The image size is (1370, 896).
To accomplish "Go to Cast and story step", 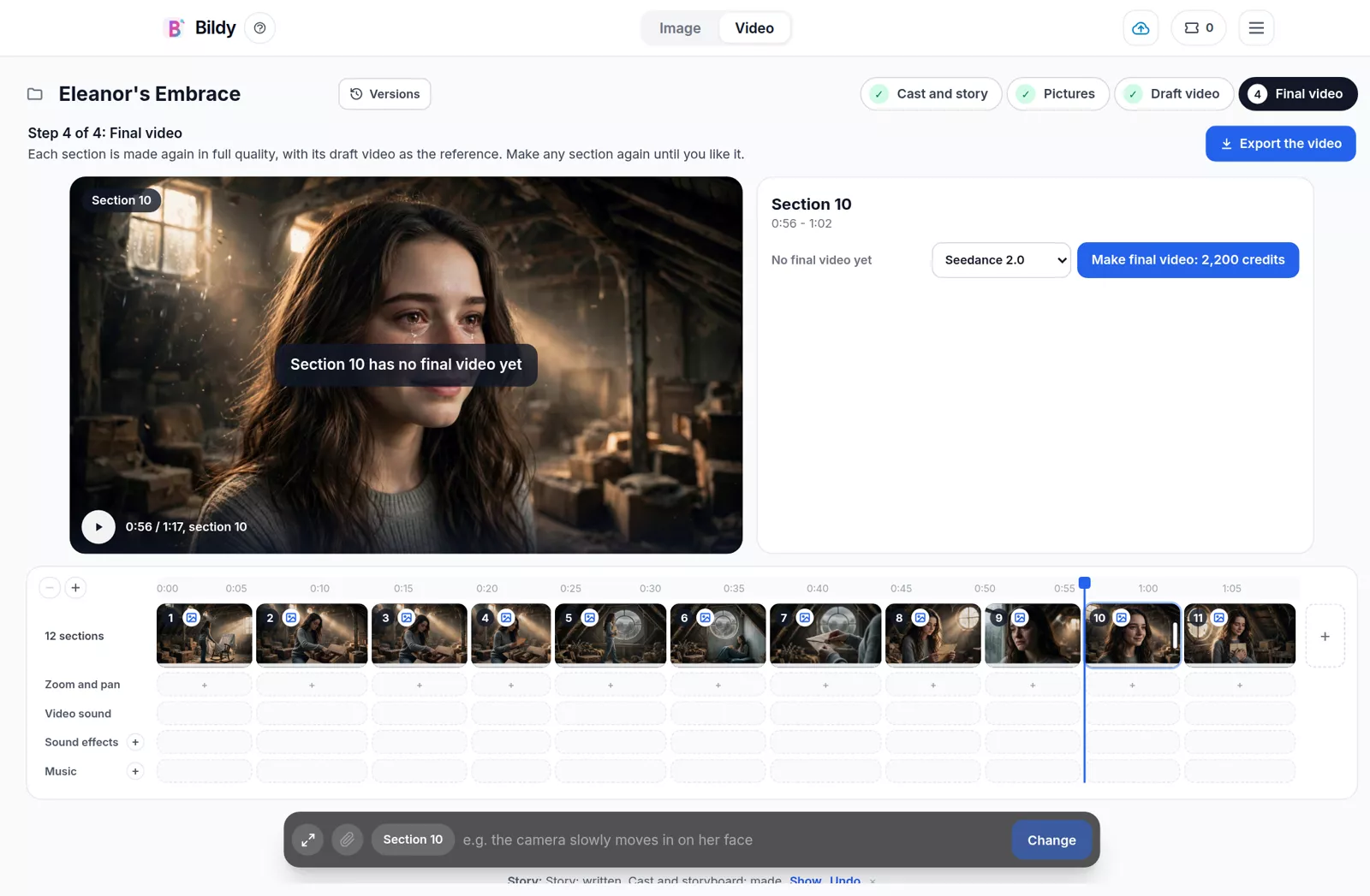I will (x=931, y=94).
